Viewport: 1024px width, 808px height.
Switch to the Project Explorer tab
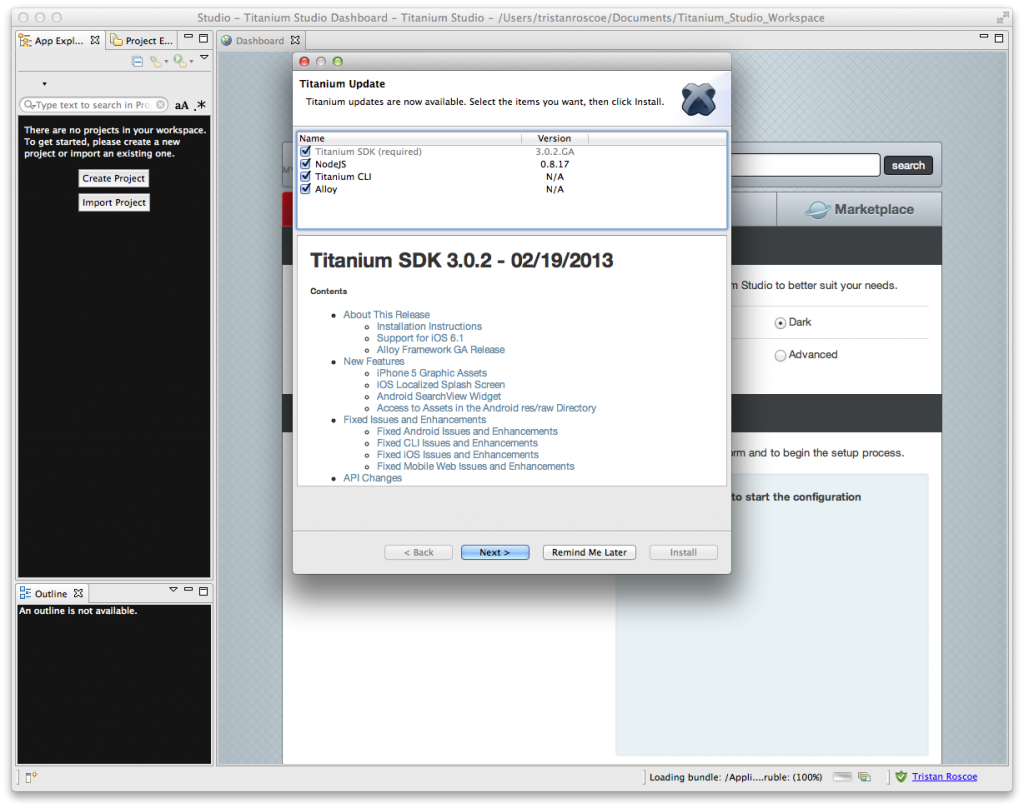tap(142, 40)
